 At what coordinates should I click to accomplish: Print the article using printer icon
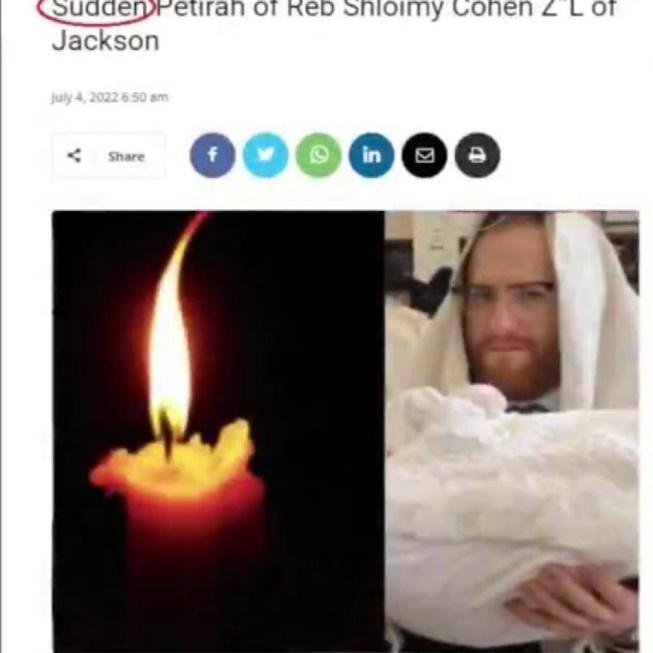(477, 155)
